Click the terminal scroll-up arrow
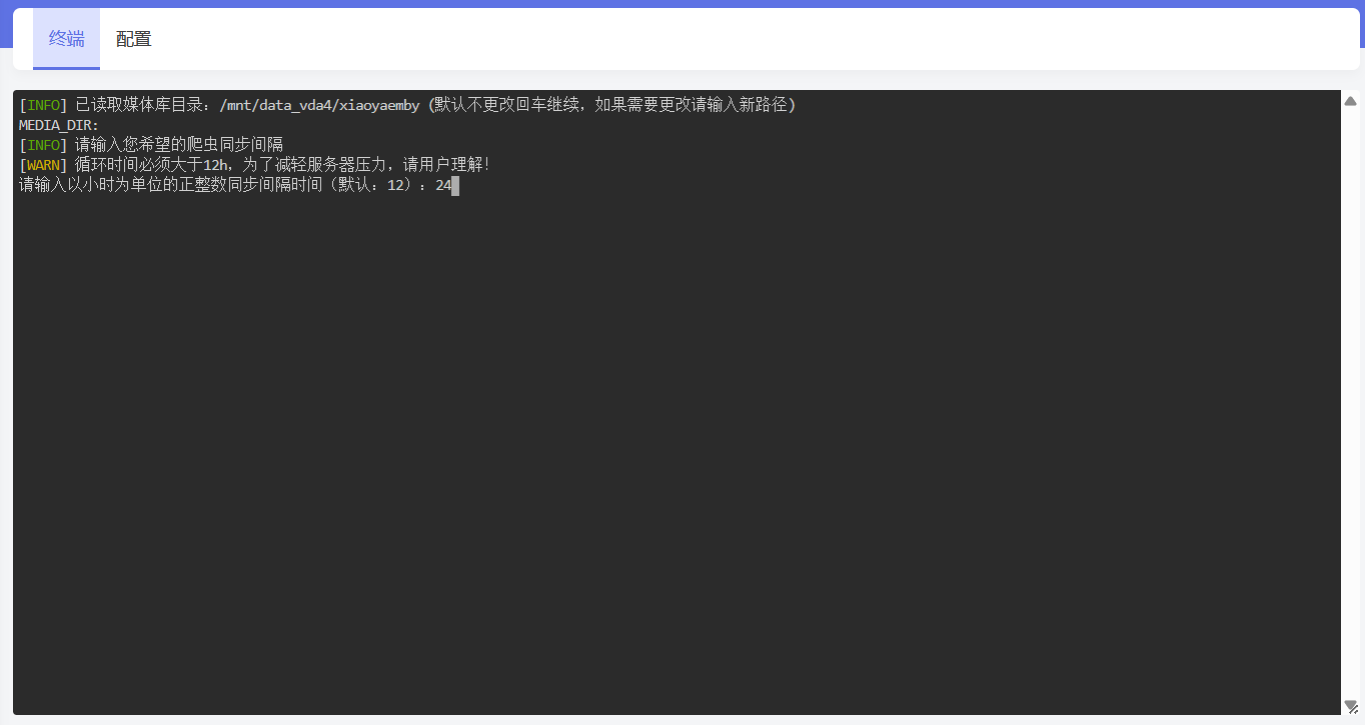 [1350, 101]
